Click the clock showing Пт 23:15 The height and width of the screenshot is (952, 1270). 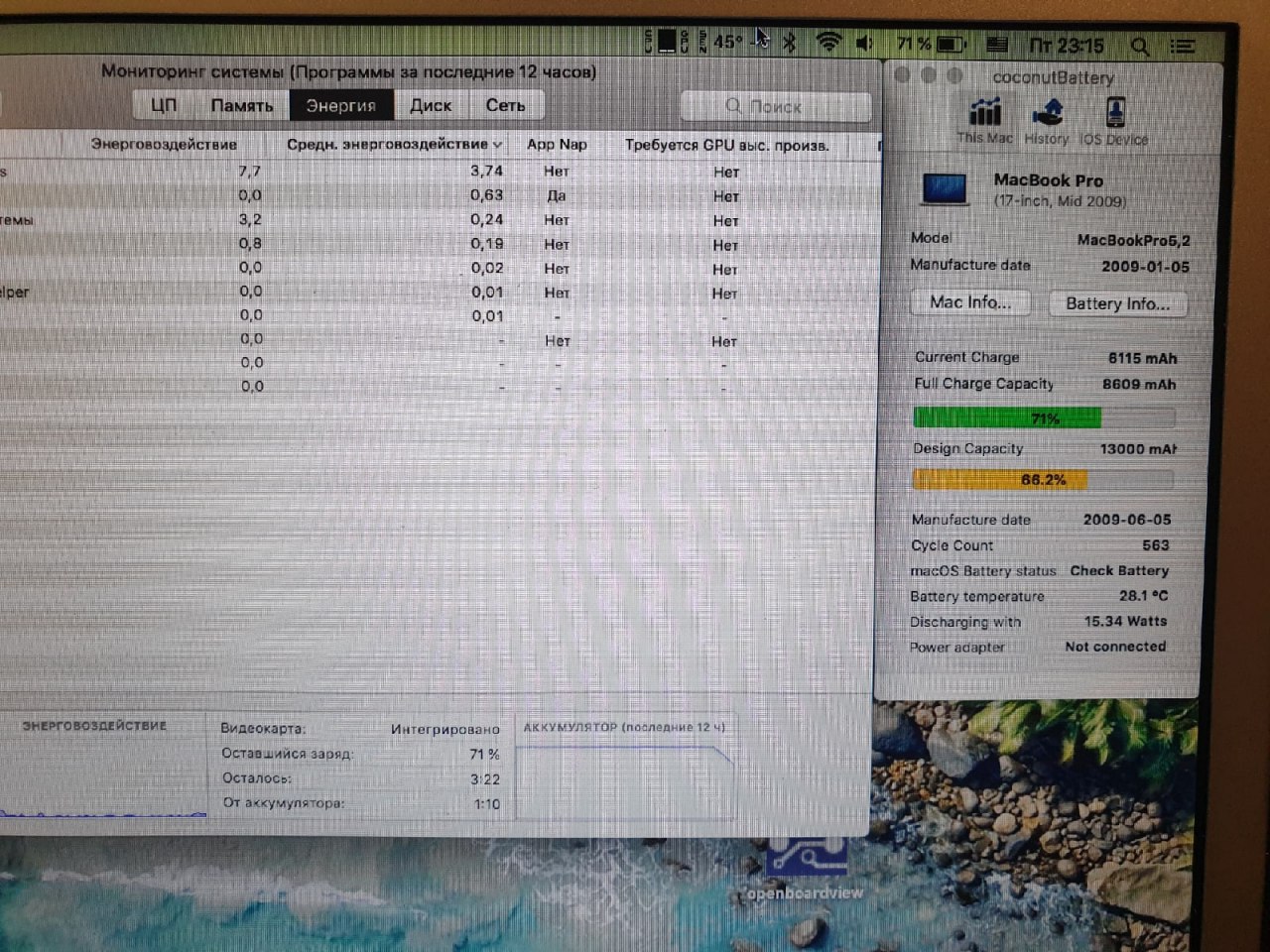click(x=1067, y=46)
